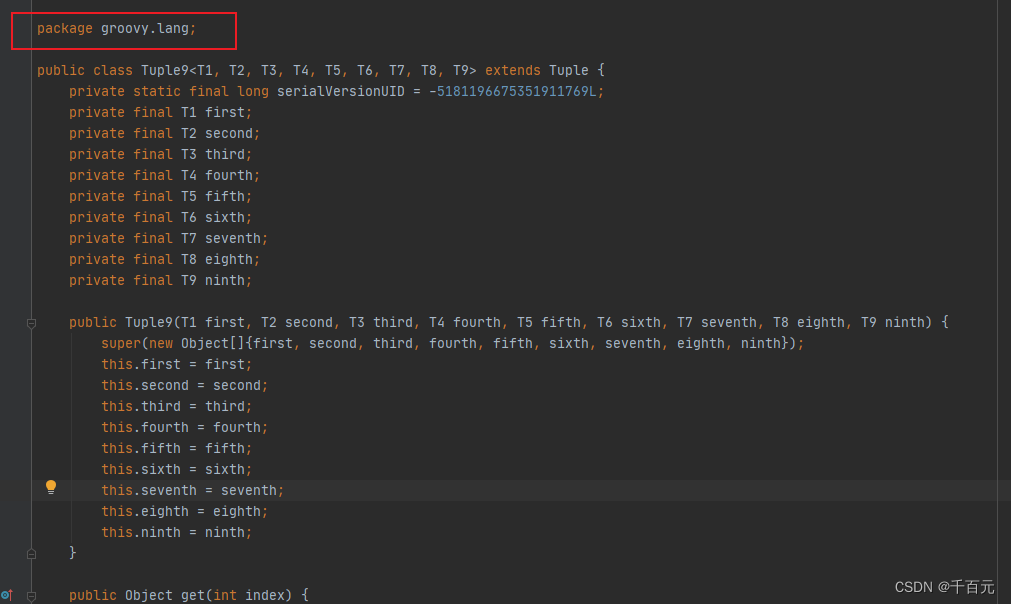The width and height of the screenshot is (1011, 604).
Task: Click the fold marker at the constructor's closing brace
Action: point(31,553)
